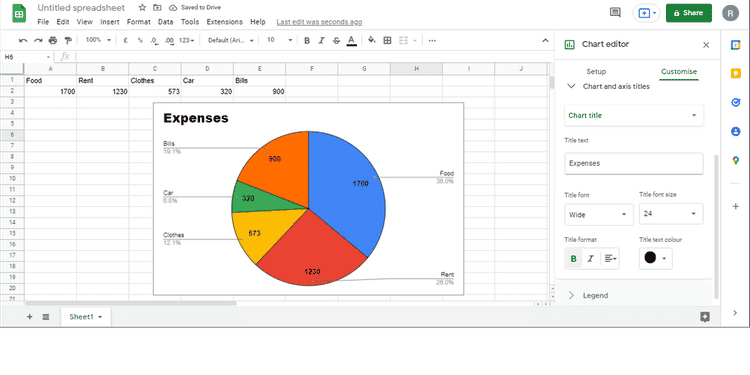Viewport: 750px width, 375px height.
Task: Open Title font size dropdown showing 24
Action: (671, 214)
